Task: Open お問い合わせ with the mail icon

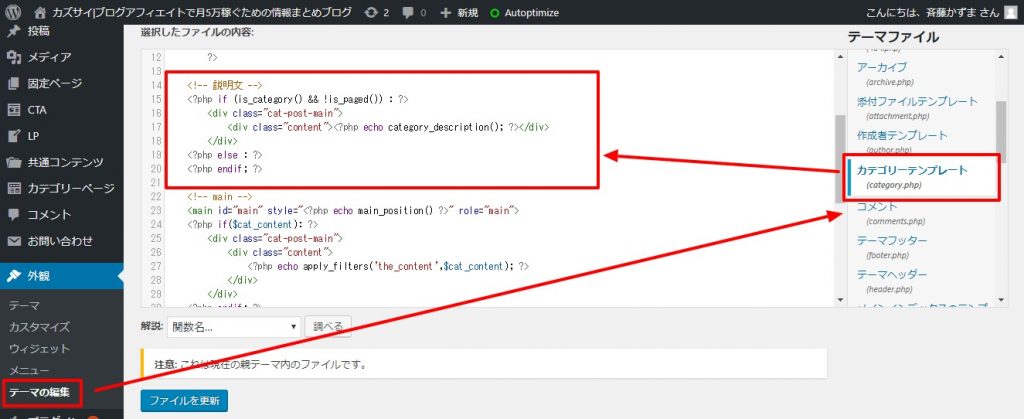Action: (58, 240)
